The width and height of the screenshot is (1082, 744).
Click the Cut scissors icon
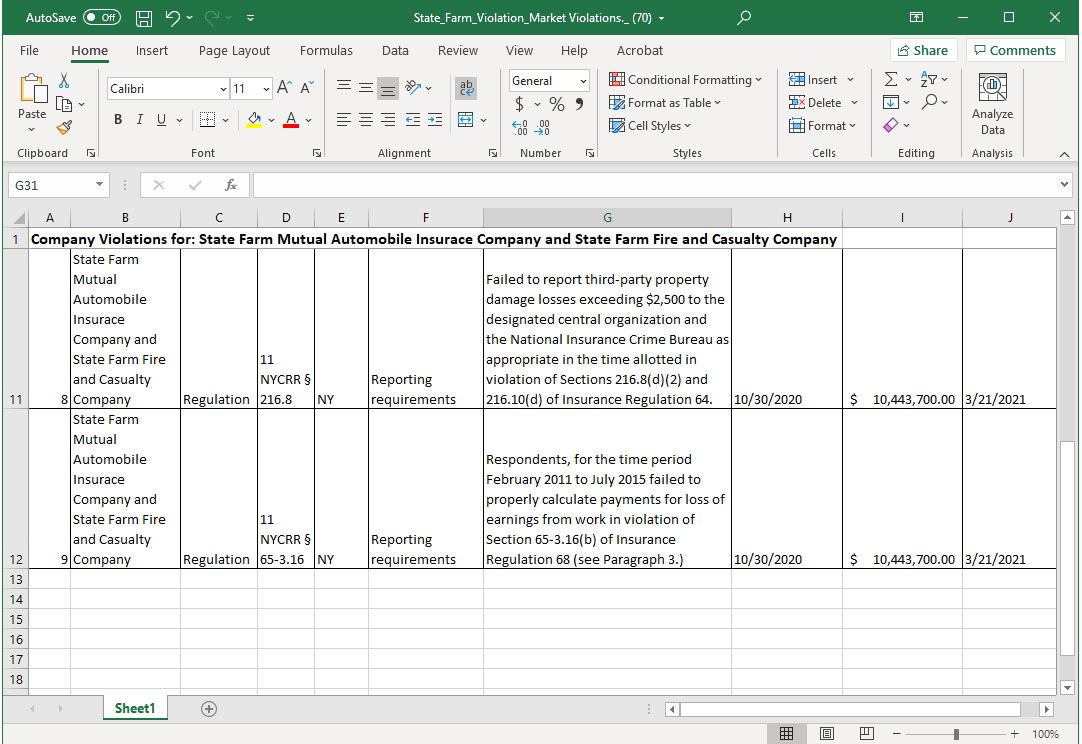[64, 81]
